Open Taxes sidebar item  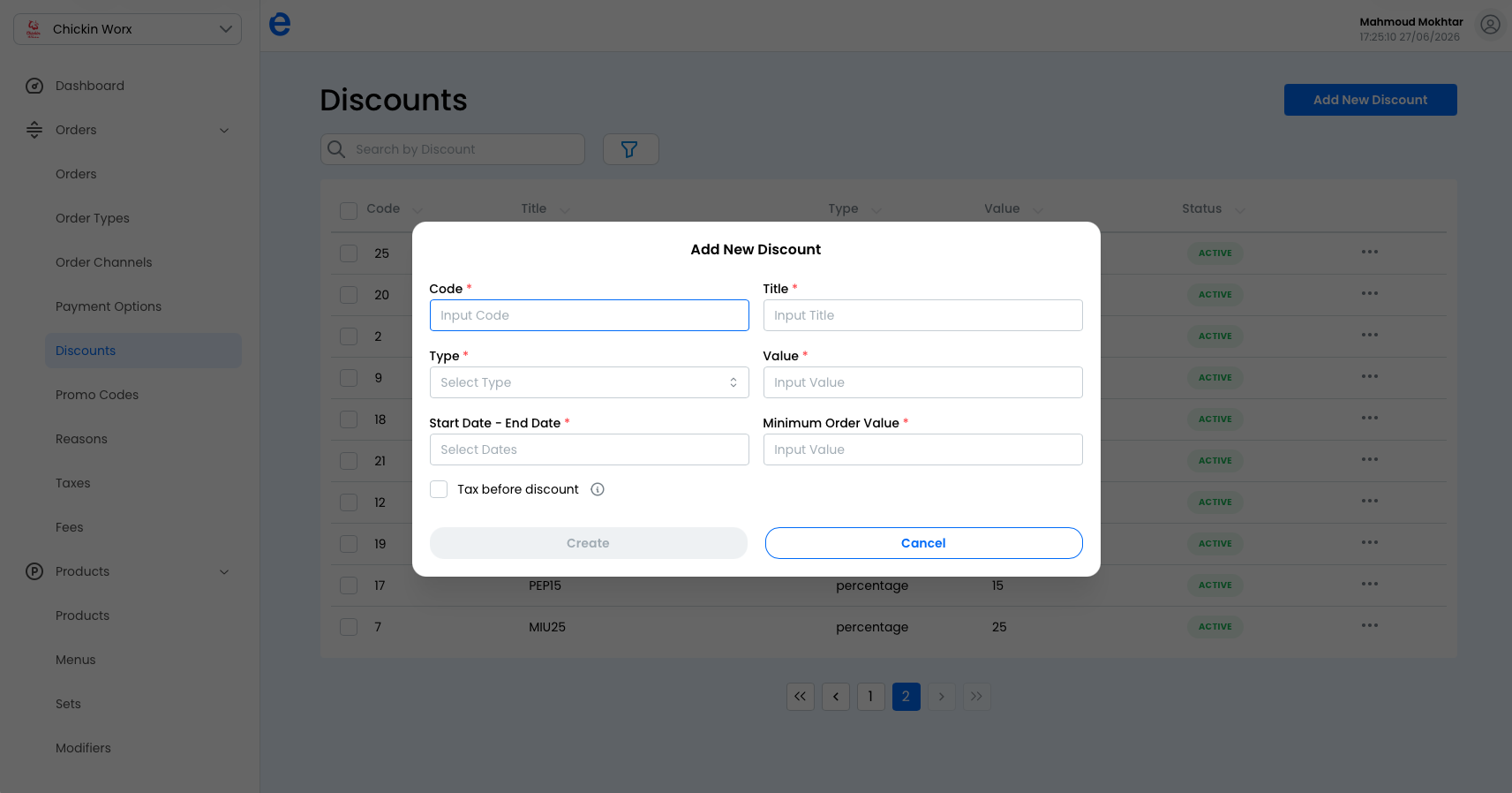73,483
